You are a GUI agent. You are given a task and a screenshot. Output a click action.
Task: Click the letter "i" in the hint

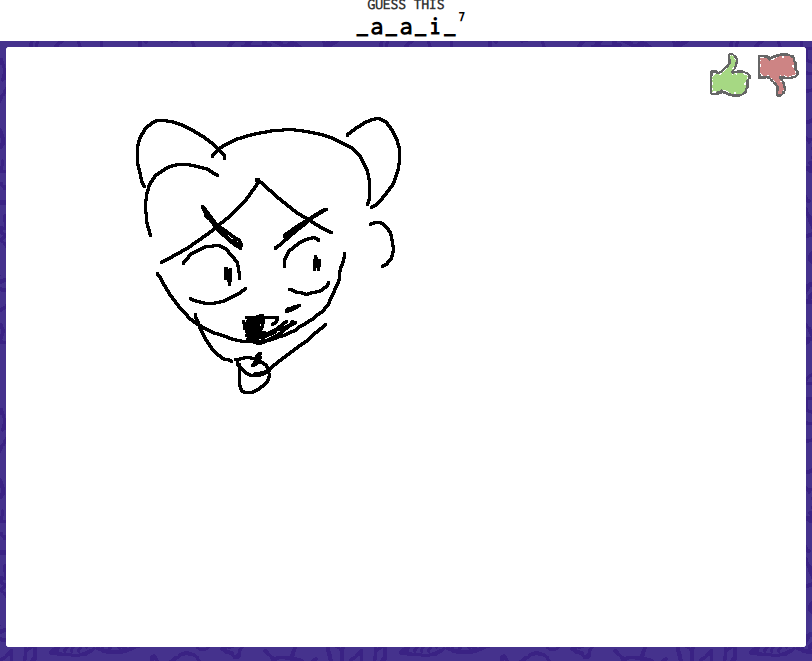coord(435,27)
